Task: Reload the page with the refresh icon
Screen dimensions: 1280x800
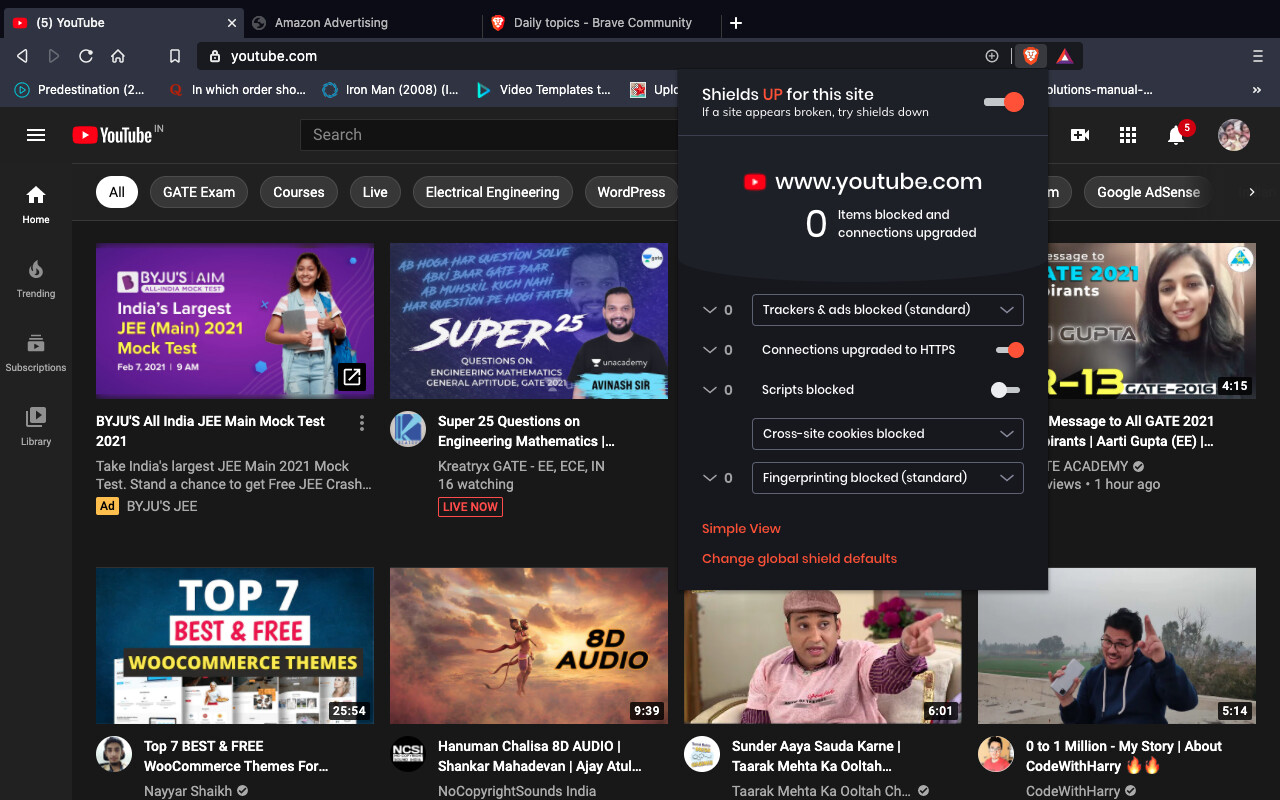Action: [x=86, y=56]
